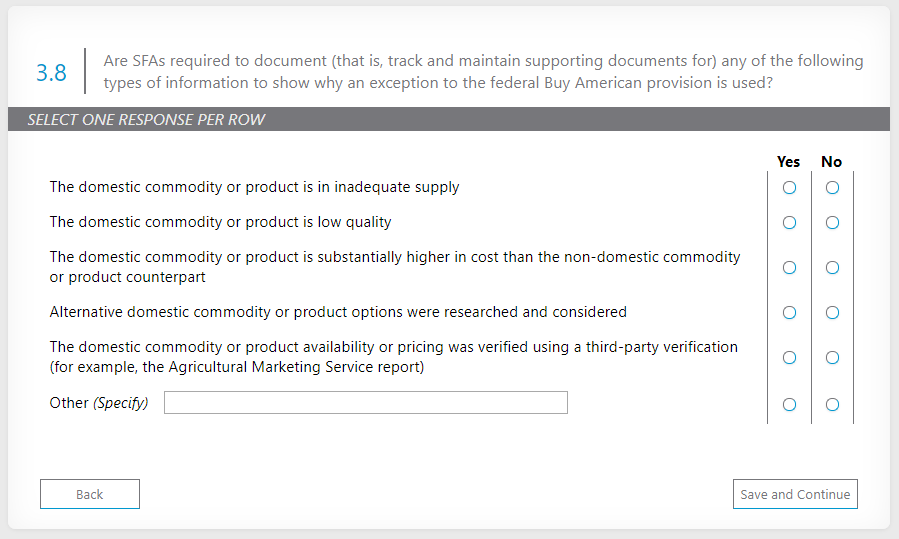
Task: Click Save and Continue button
Action: [795, 494]
